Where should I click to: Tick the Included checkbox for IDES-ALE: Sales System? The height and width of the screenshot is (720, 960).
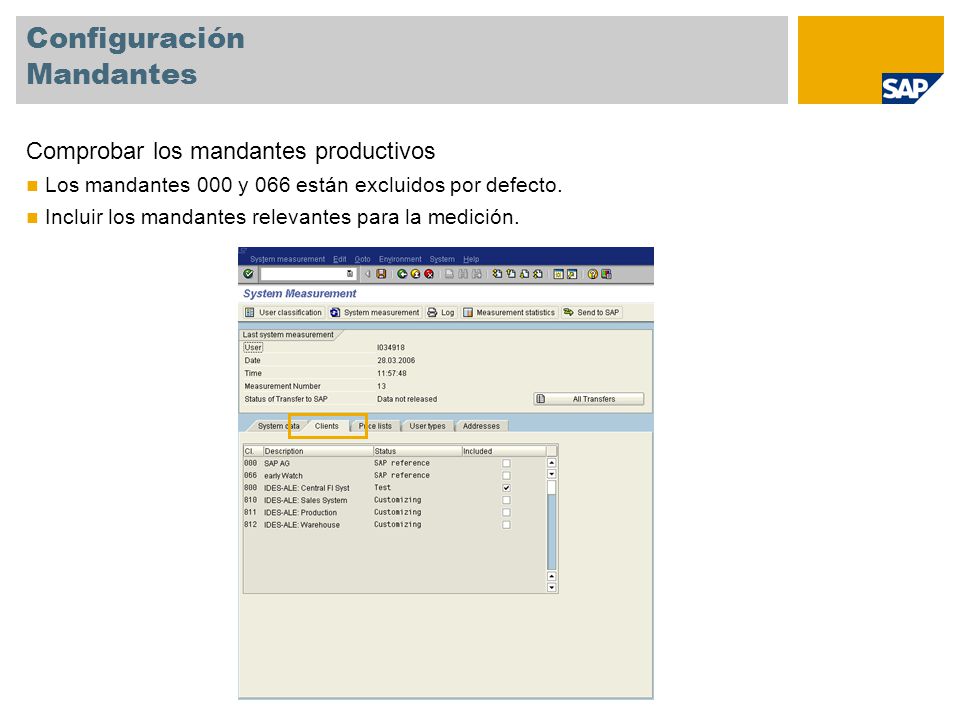click(x=506, y=500)
